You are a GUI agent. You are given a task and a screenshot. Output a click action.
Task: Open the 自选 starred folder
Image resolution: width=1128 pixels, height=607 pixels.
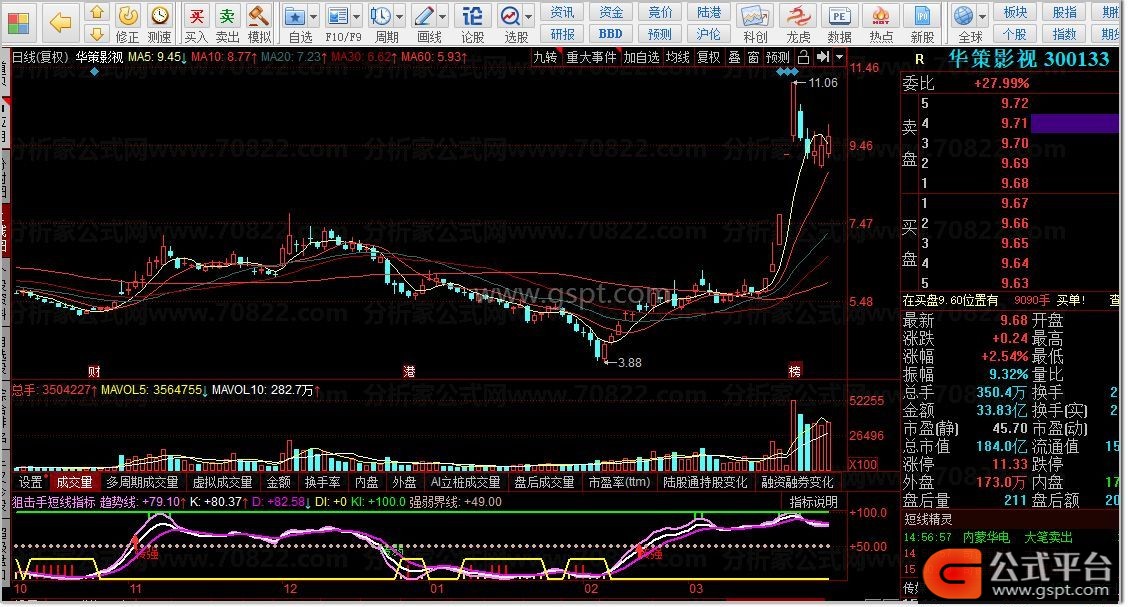point(295,16)
